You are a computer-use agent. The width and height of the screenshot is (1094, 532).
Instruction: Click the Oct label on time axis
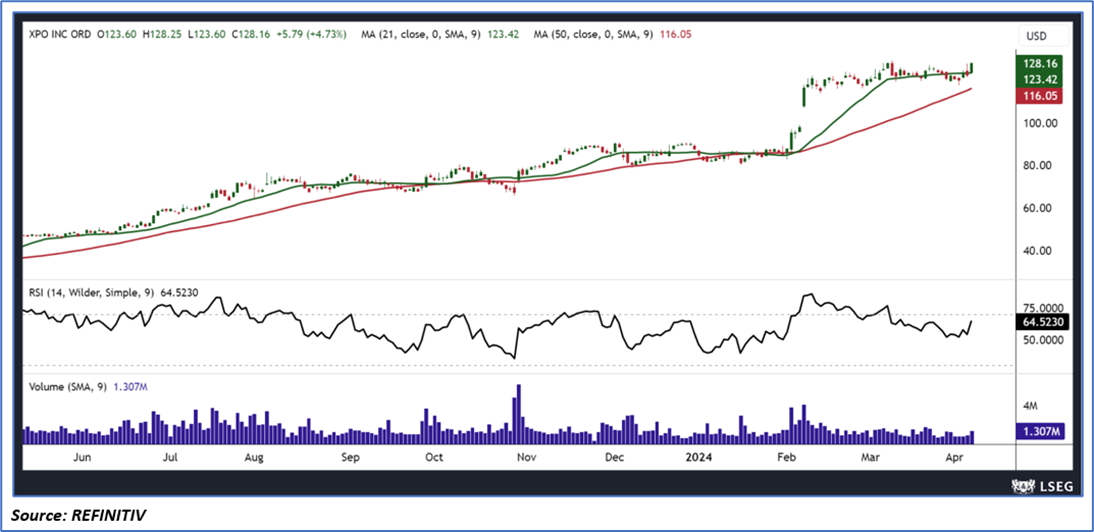coord(434,458)
